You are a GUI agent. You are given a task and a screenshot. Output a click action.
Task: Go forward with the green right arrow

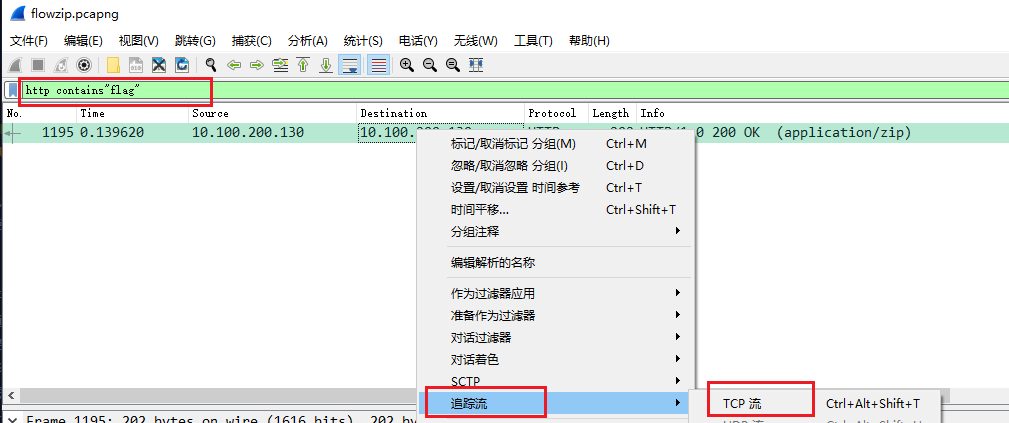pyautogui.click(x=256, y=65)
